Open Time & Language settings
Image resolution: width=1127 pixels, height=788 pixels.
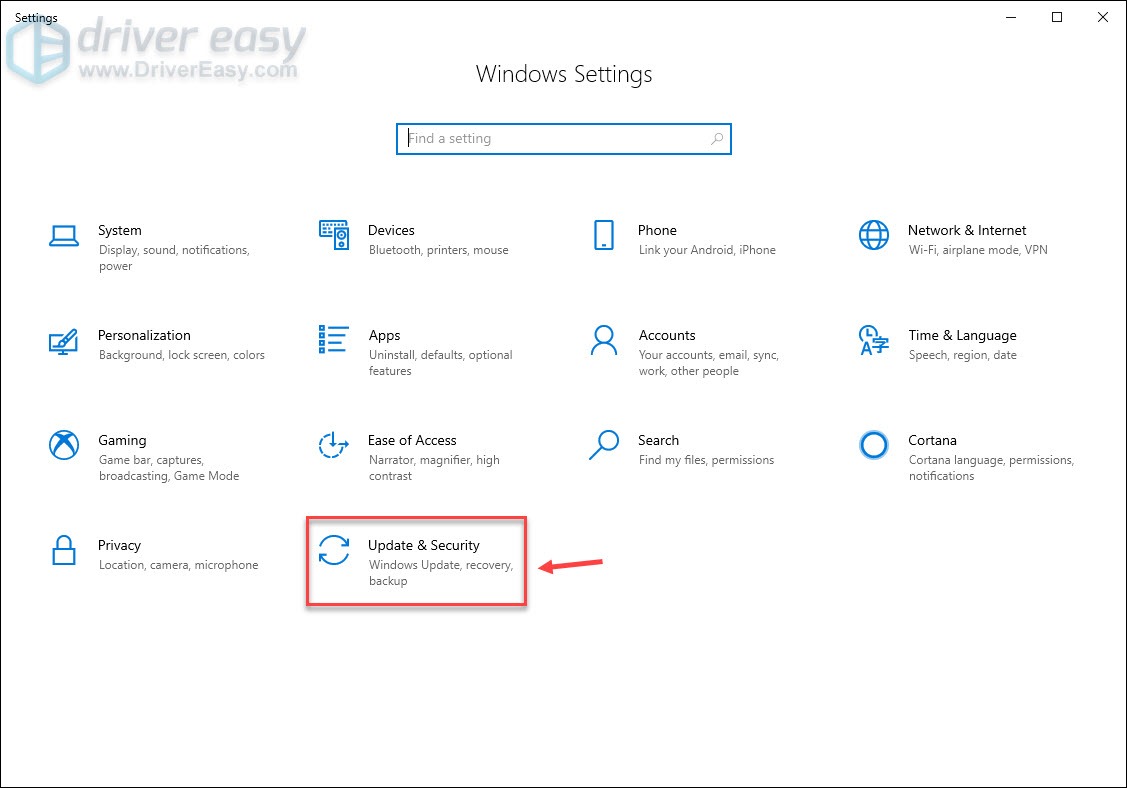tap(962, 345)
